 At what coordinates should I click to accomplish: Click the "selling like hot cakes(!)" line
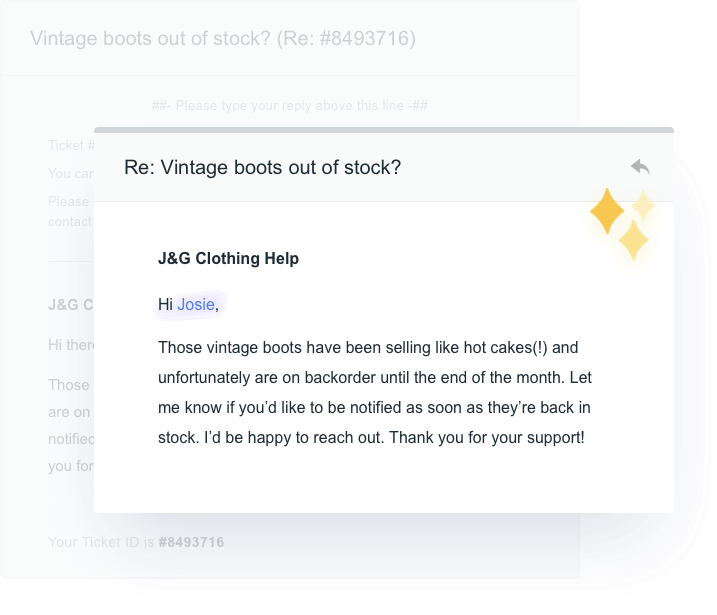click(x=368, y=348)
